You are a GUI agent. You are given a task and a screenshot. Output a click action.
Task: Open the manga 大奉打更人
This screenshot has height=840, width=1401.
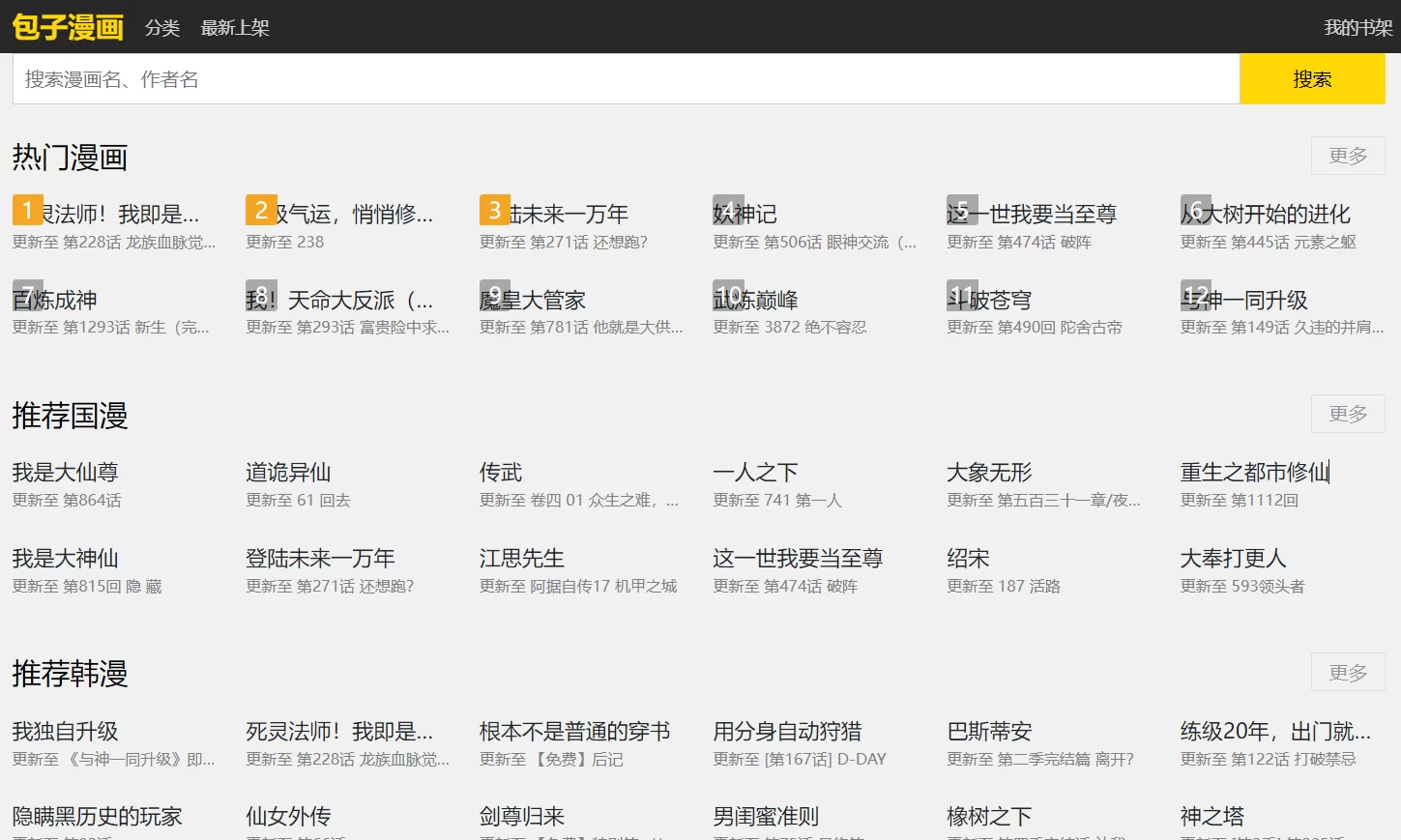point(1233,559)
